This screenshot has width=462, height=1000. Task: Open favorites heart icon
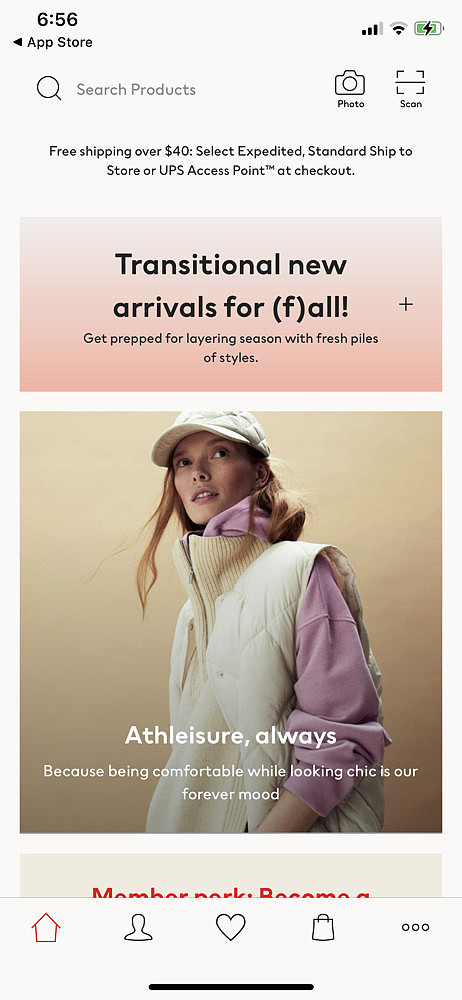pyautogui.click(x=230, y=927)
